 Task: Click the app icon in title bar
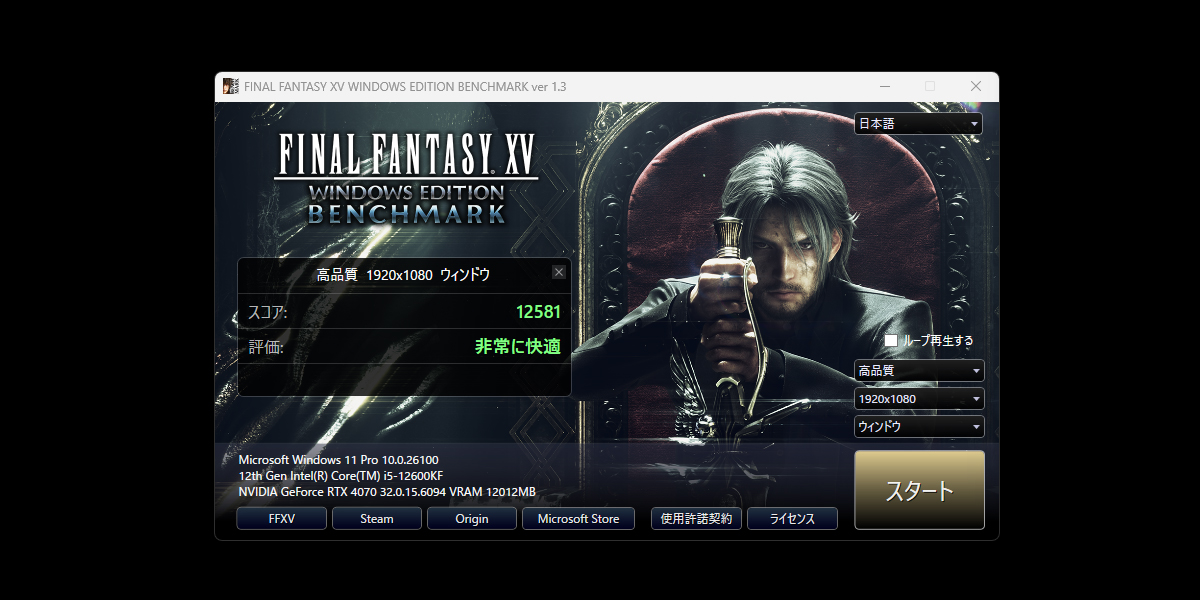click(230, 87)
